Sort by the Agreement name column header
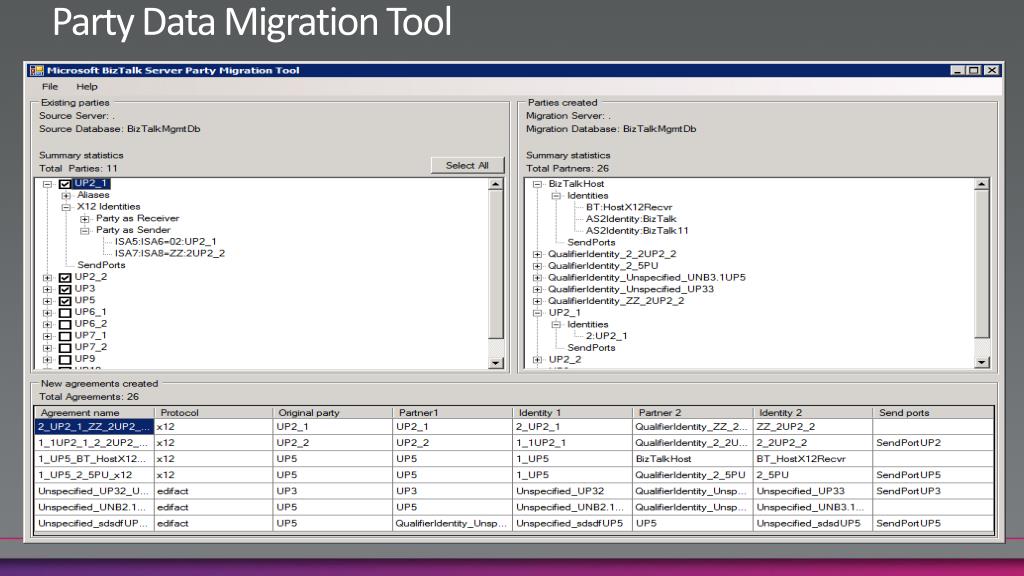The height and width of the screenshot is (576, 1024). point(94,413)
